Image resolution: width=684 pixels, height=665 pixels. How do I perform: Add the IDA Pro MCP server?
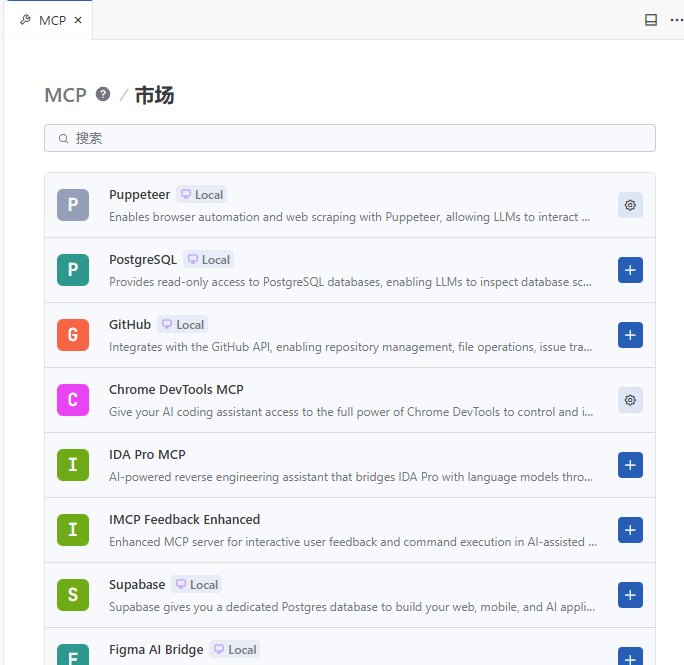(x=630, y=465)
